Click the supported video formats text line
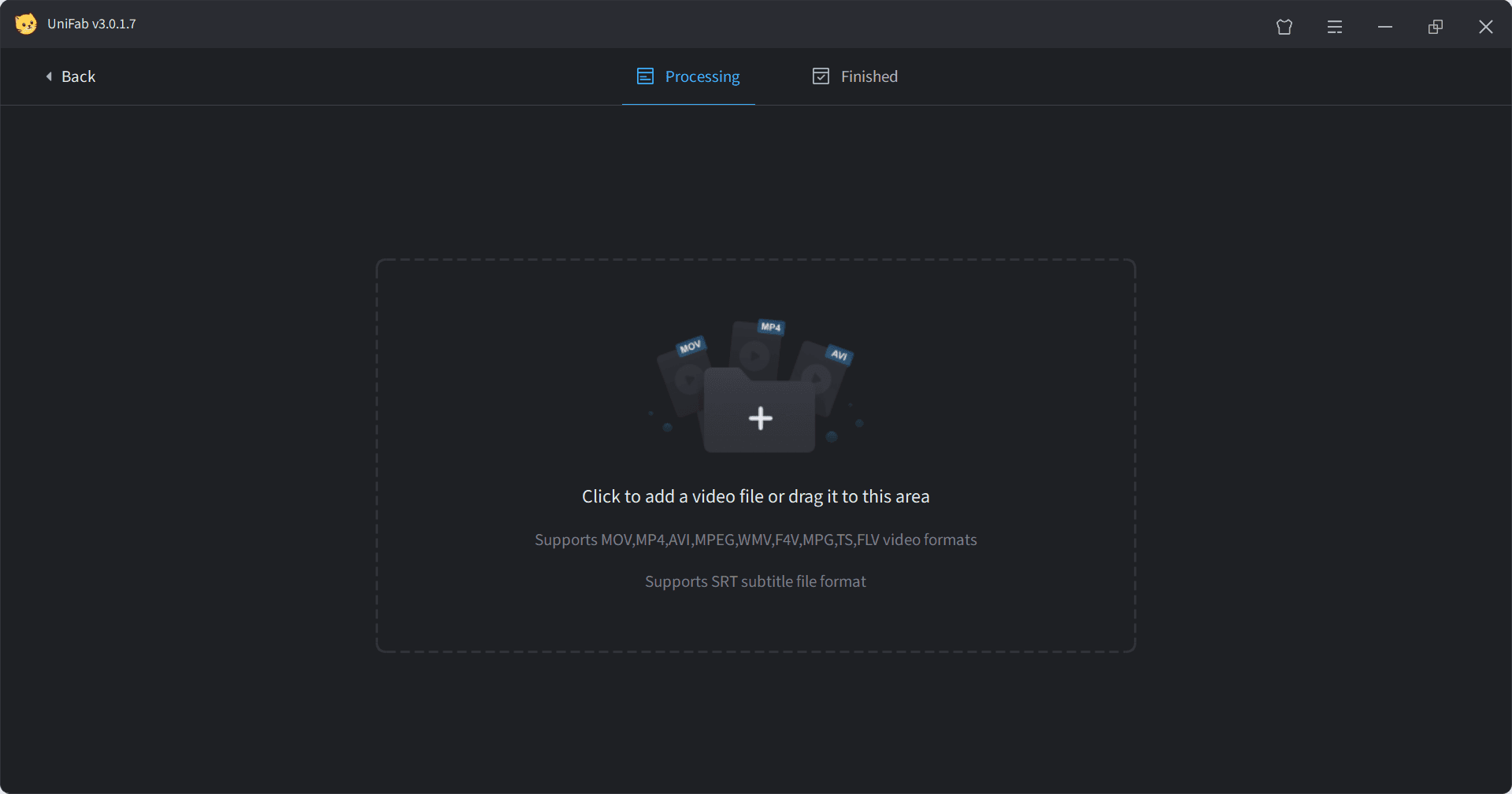 click(755, 540)
